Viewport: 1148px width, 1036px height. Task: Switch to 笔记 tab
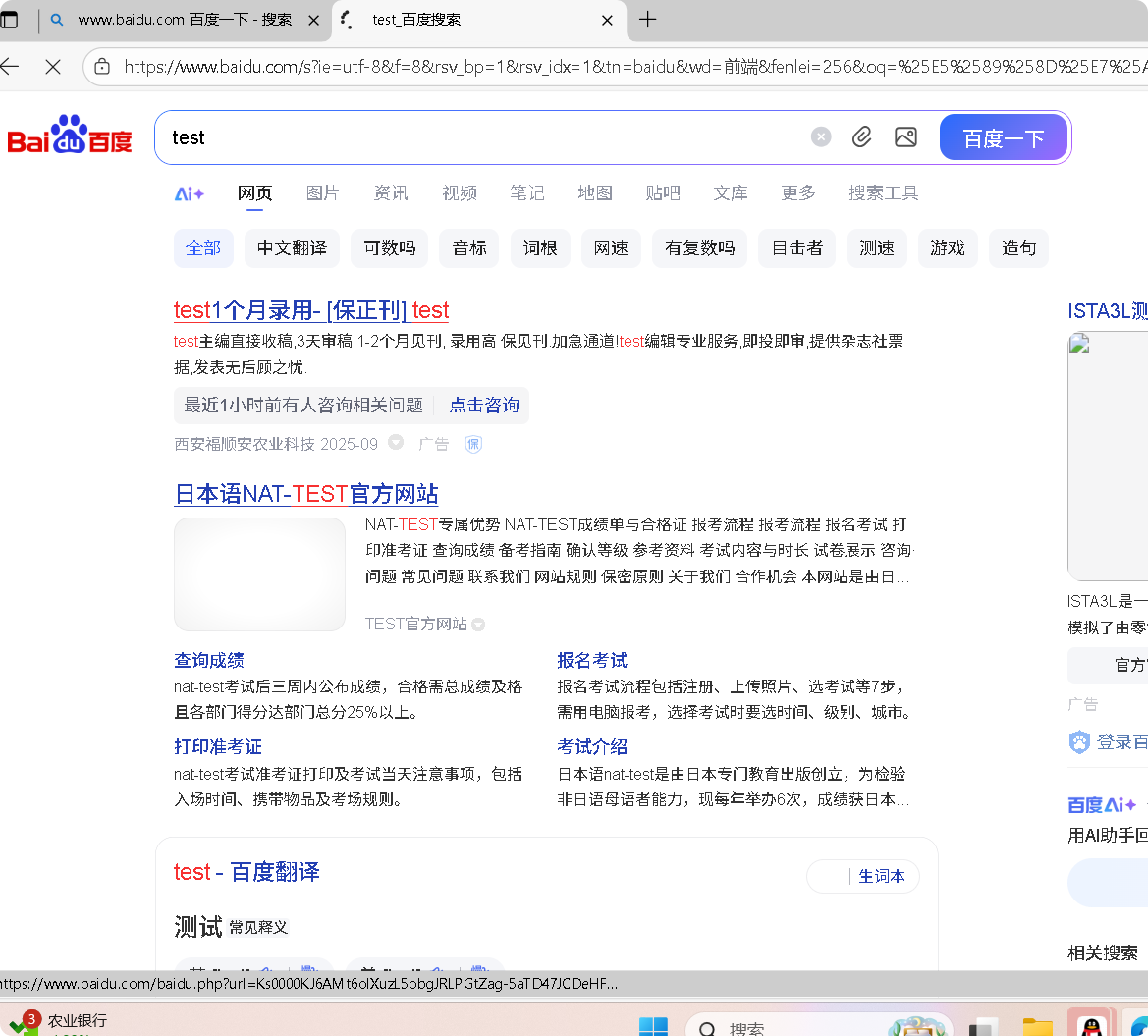527,192
